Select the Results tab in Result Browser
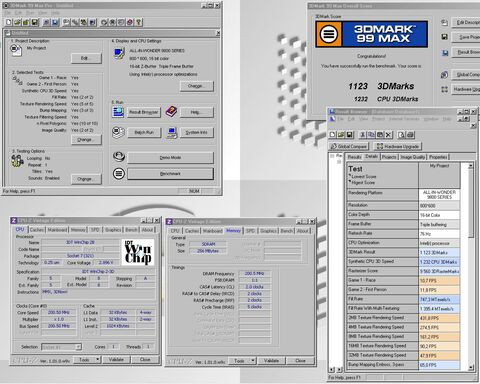This screenshot has height=384, width=480. (x=354, y=157)
